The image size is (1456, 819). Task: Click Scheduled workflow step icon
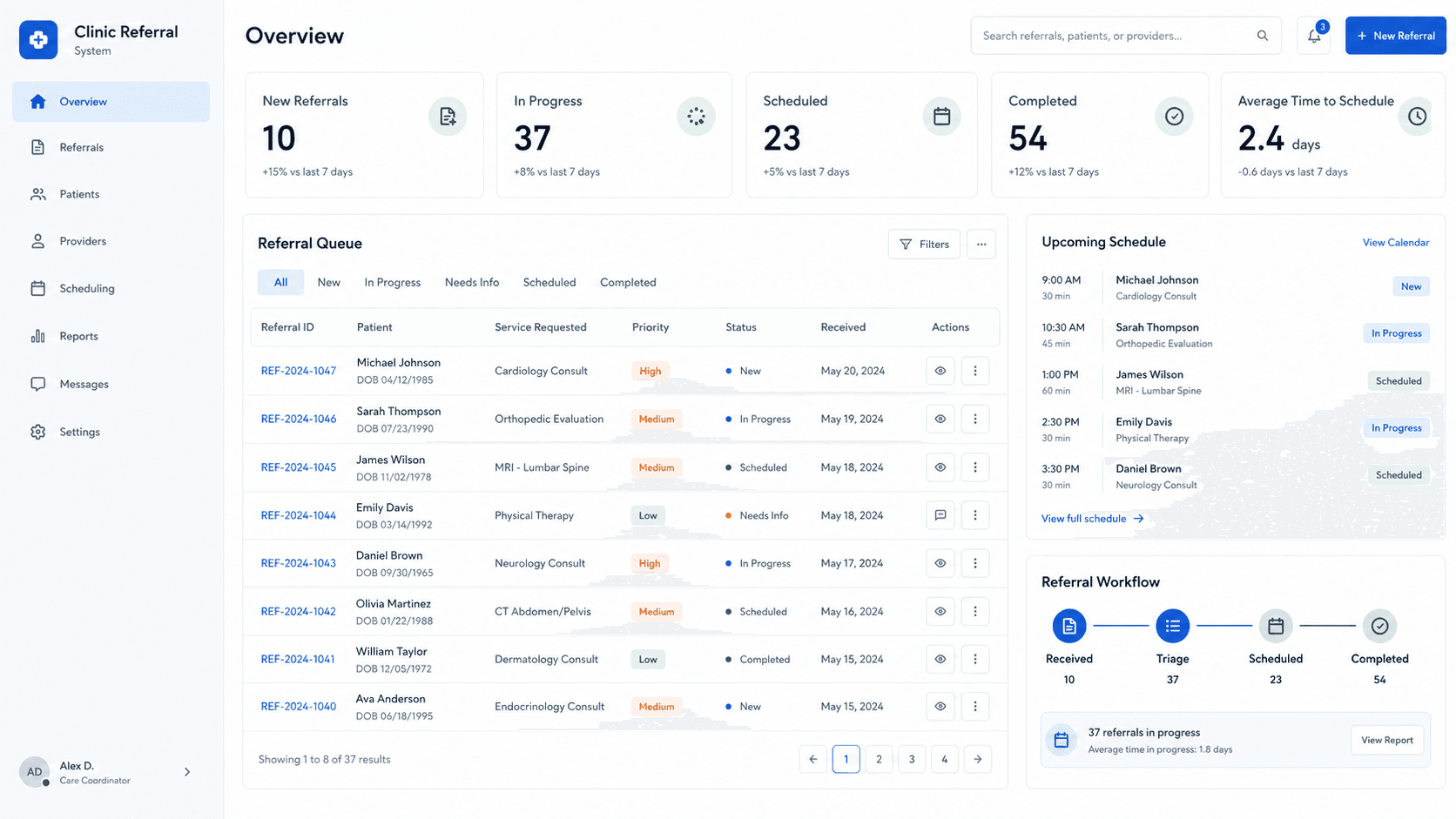(x=1276, y=626)
